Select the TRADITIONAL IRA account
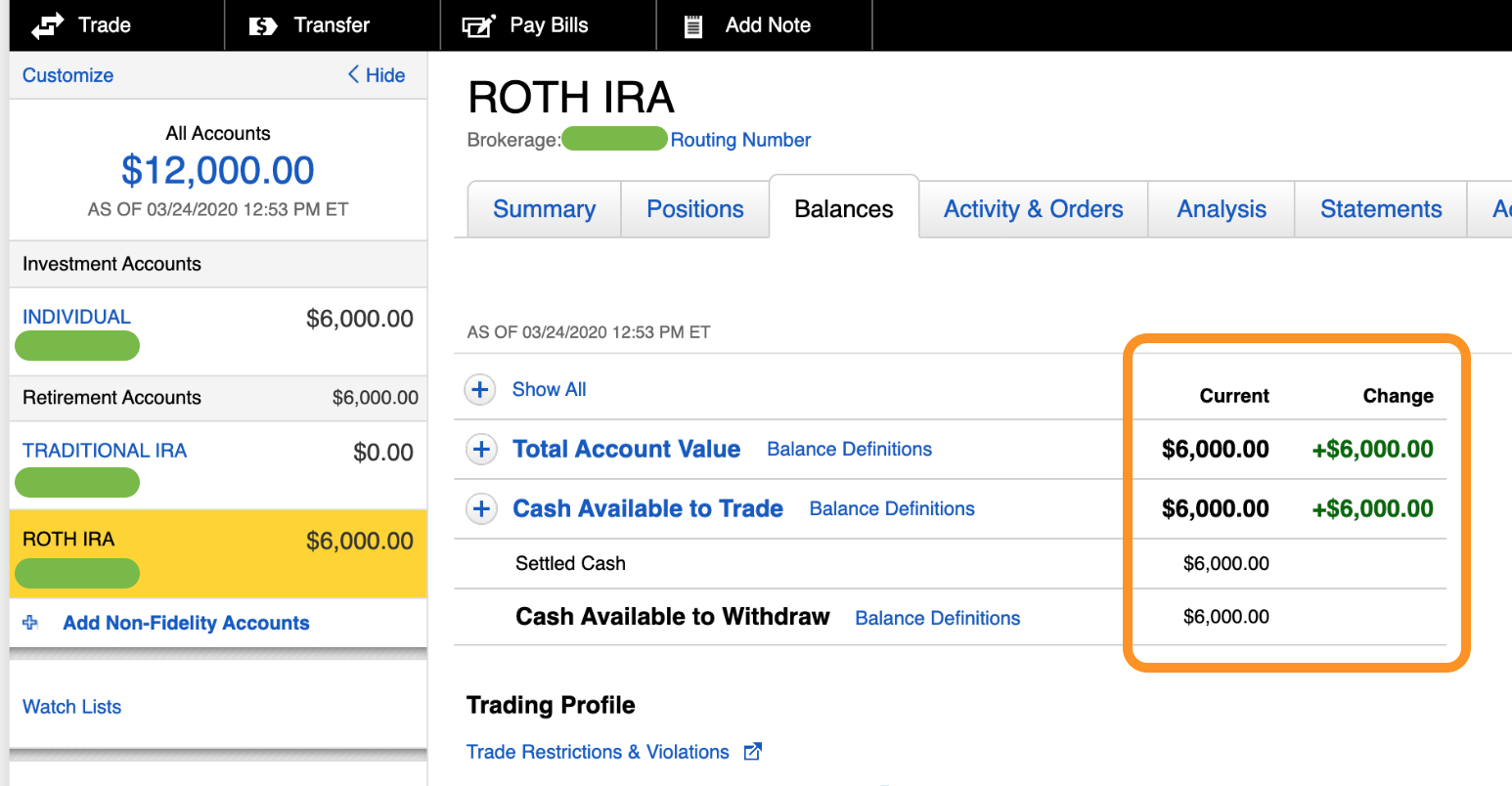This screenshot has height=786, width=1512. pyautogui.click(x=104, y=450)
